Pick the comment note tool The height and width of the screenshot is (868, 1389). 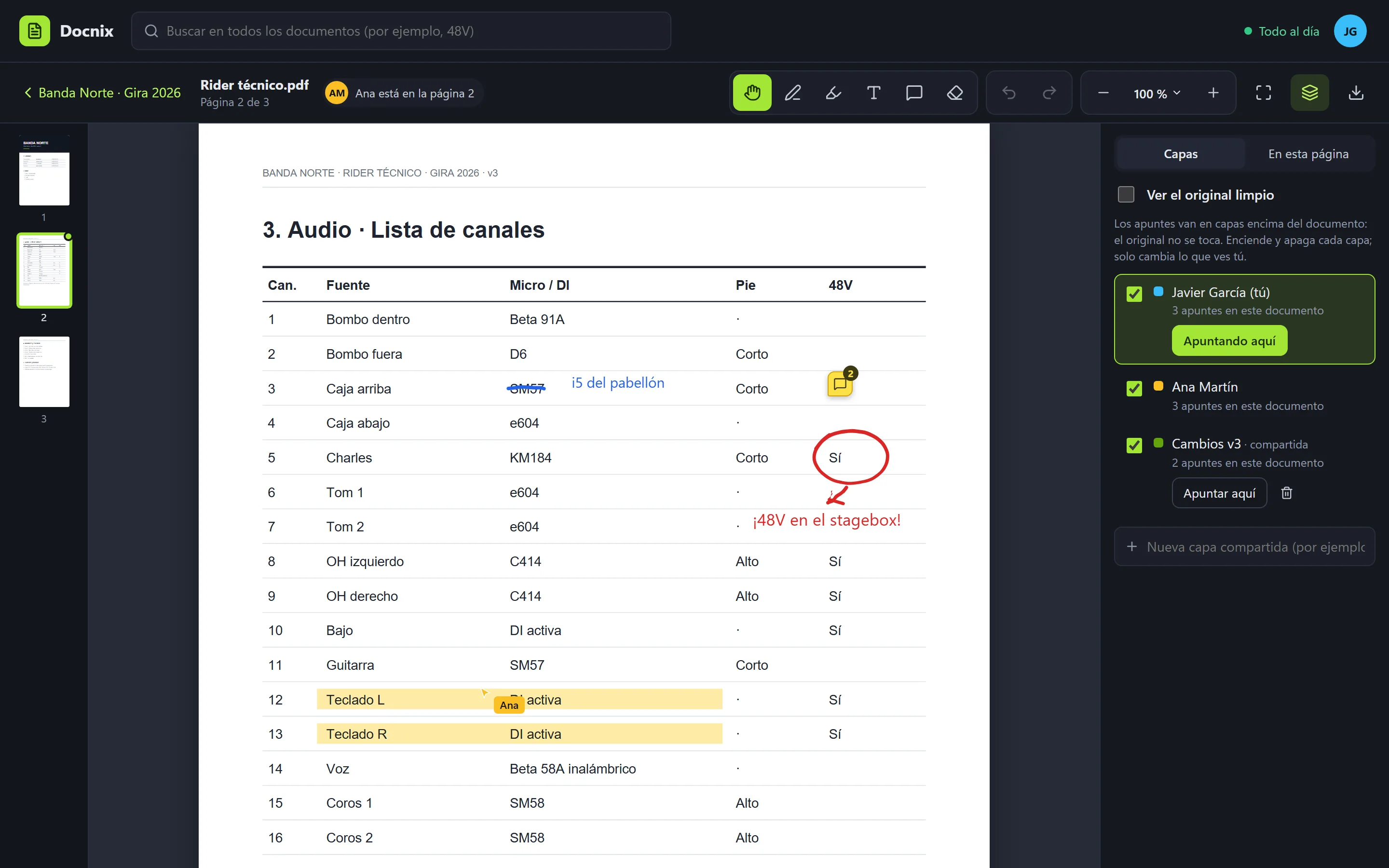click(x=914, y=93)
